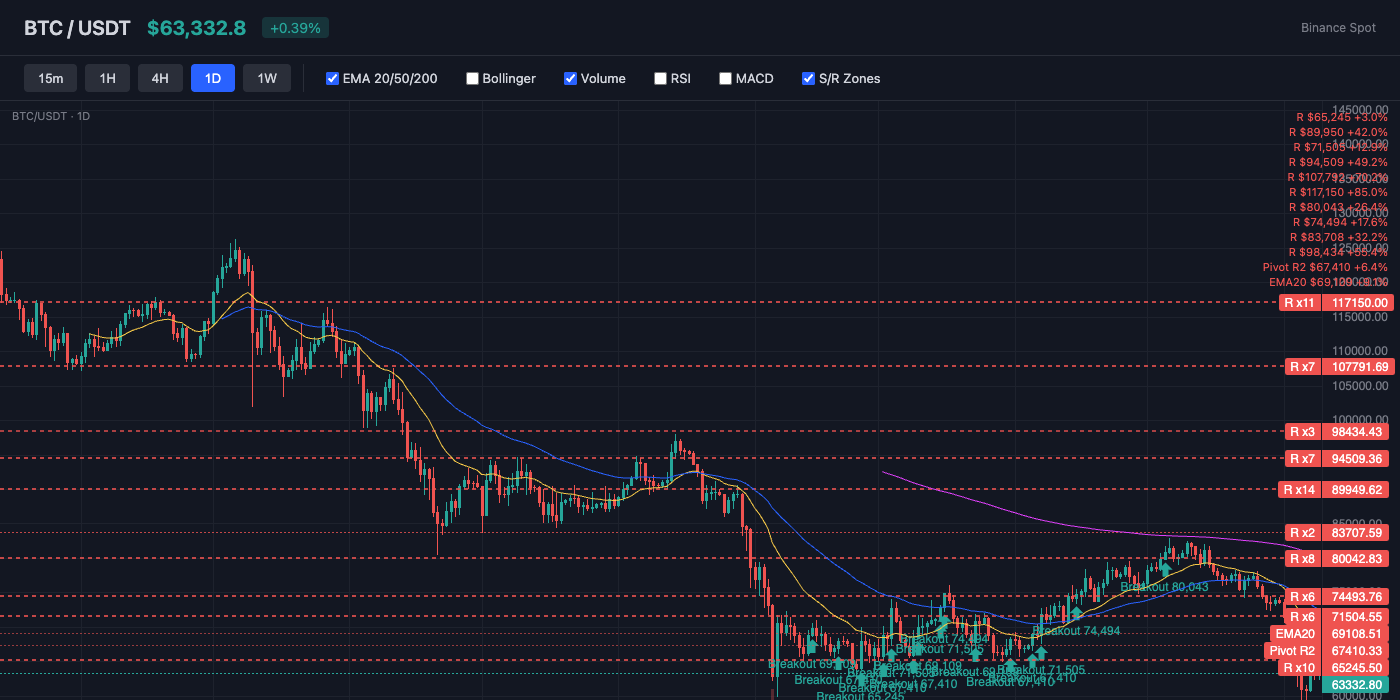Click the 115000.00 price axis label
Screen dimensions: 1400x700
pyautogui.click(x=1358, y=316)
